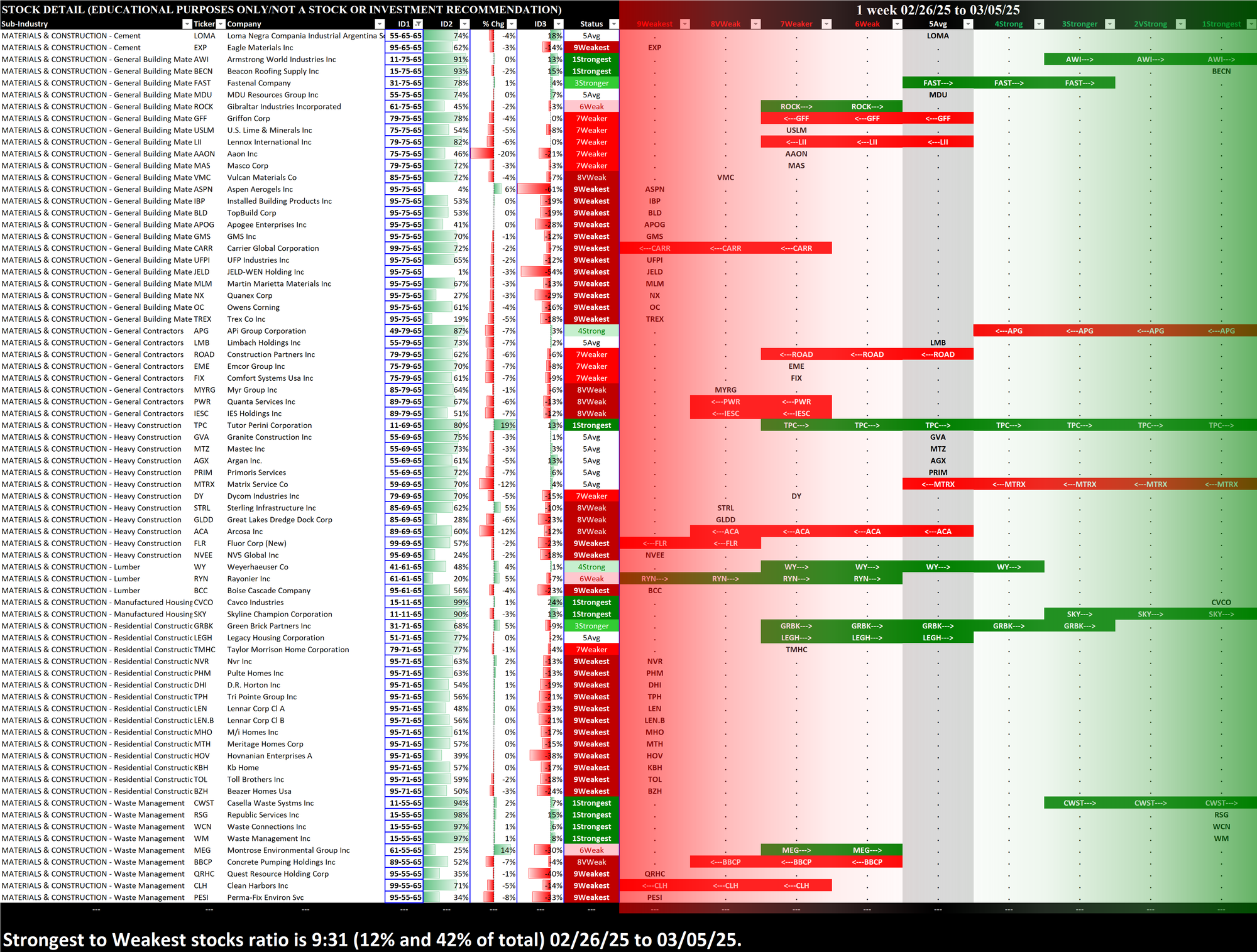Expand the 9Weakest column filter arrow
The width and height of the screenshot is (1257, 952).
click(x=685, y=24)
